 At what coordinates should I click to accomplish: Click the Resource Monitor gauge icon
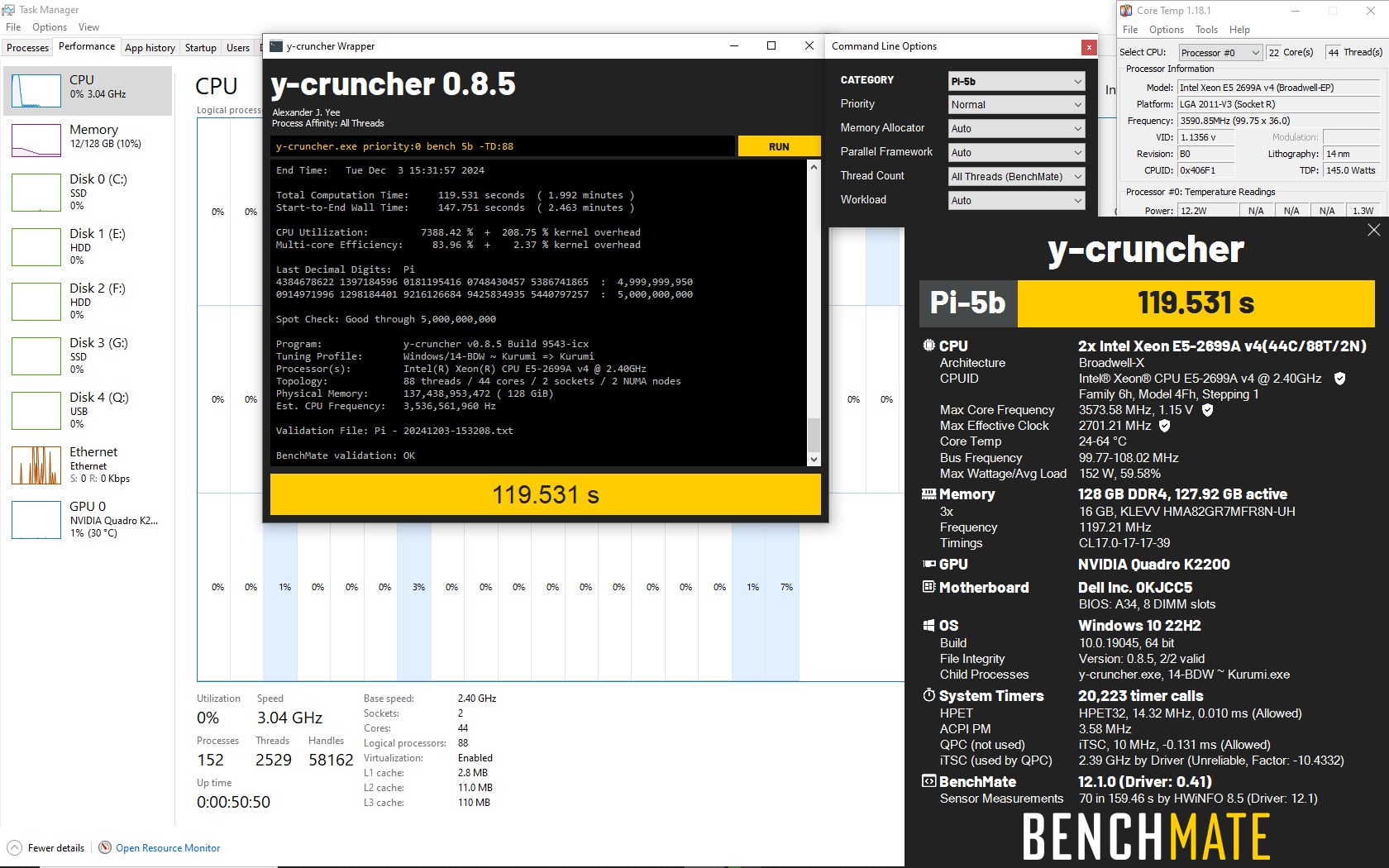click(105, 847)
